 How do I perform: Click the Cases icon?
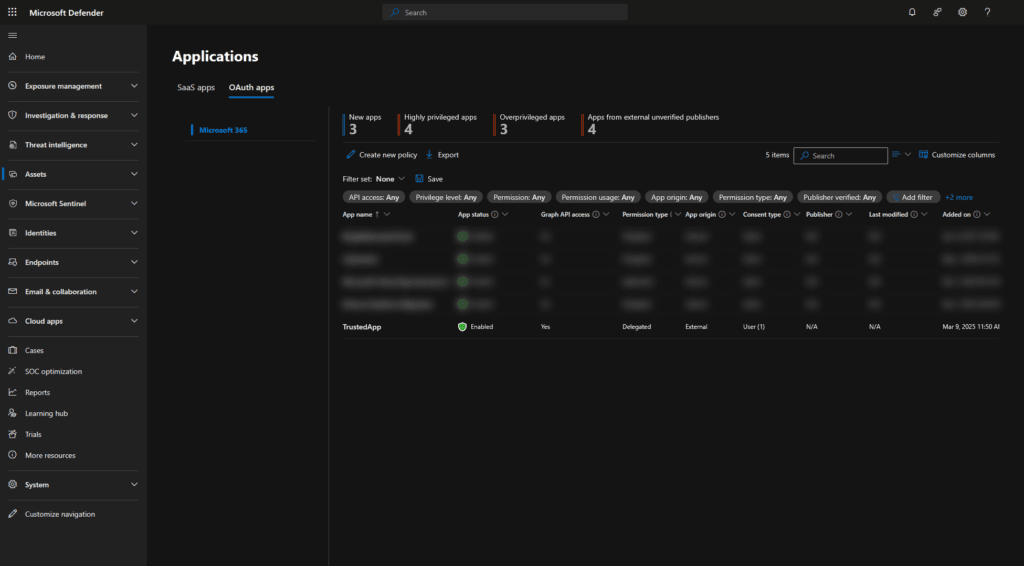pos(12,351)
